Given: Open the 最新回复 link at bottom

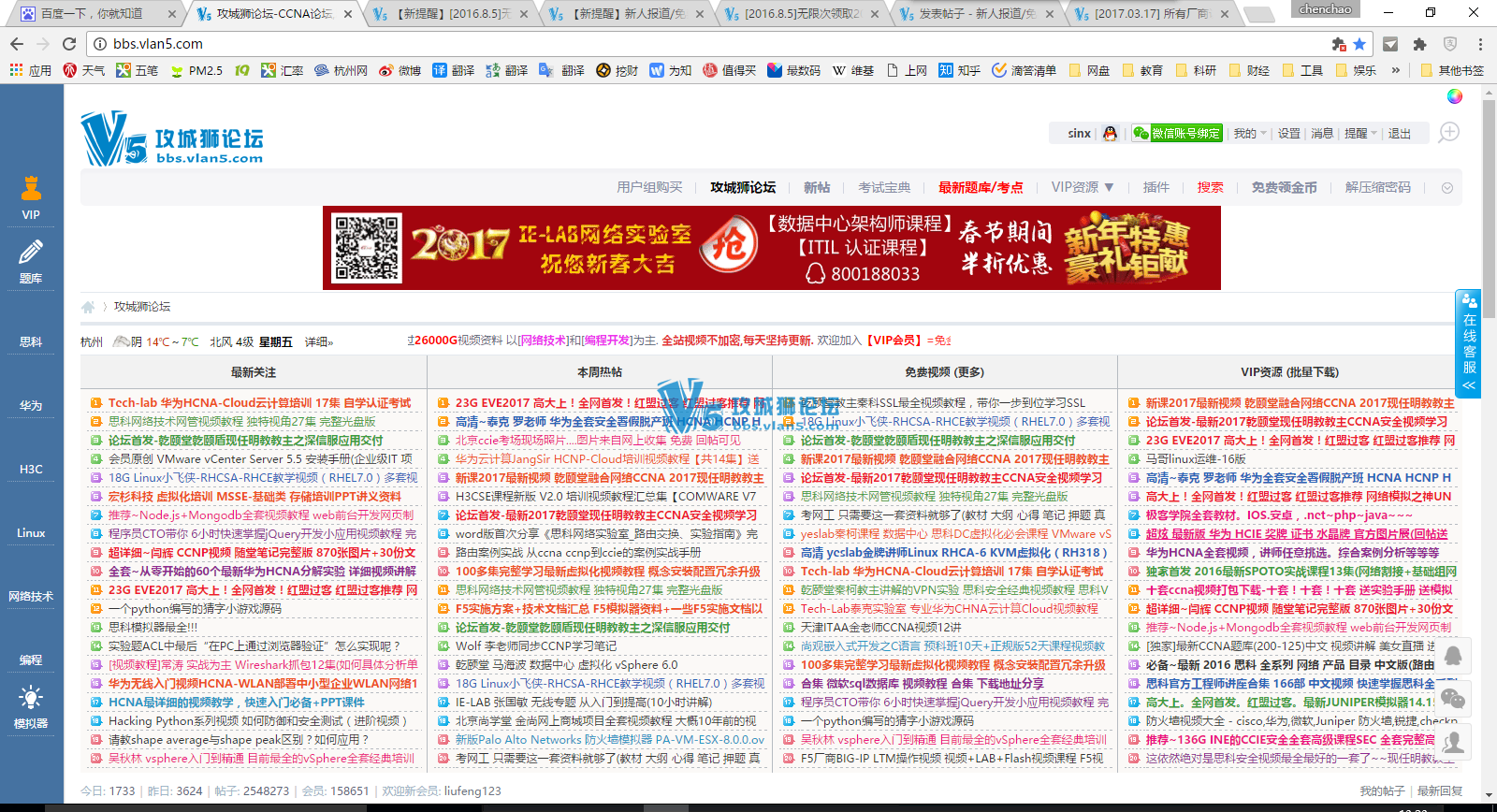Looking at the screenshot, I should pyautogui.click(x=1439, y=790).
